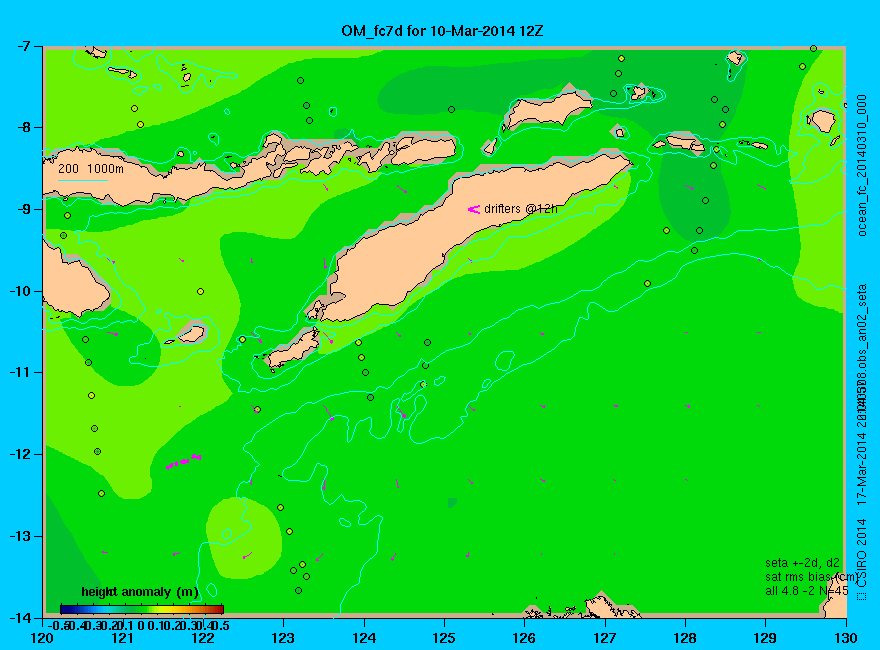The width and height of the screenshot is (880, 650).
Task: Click the 120 longitude axis label
Action: (43, 638)
